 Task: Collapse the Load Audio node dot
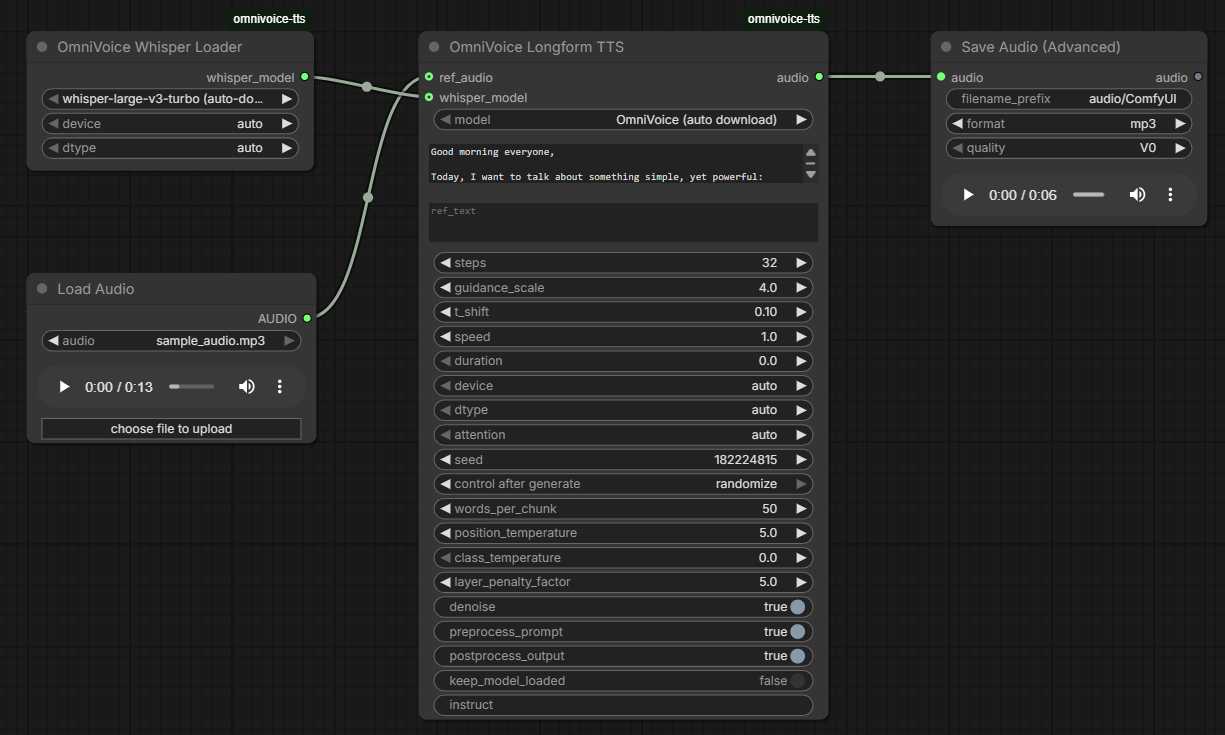(x=42, y=289)
